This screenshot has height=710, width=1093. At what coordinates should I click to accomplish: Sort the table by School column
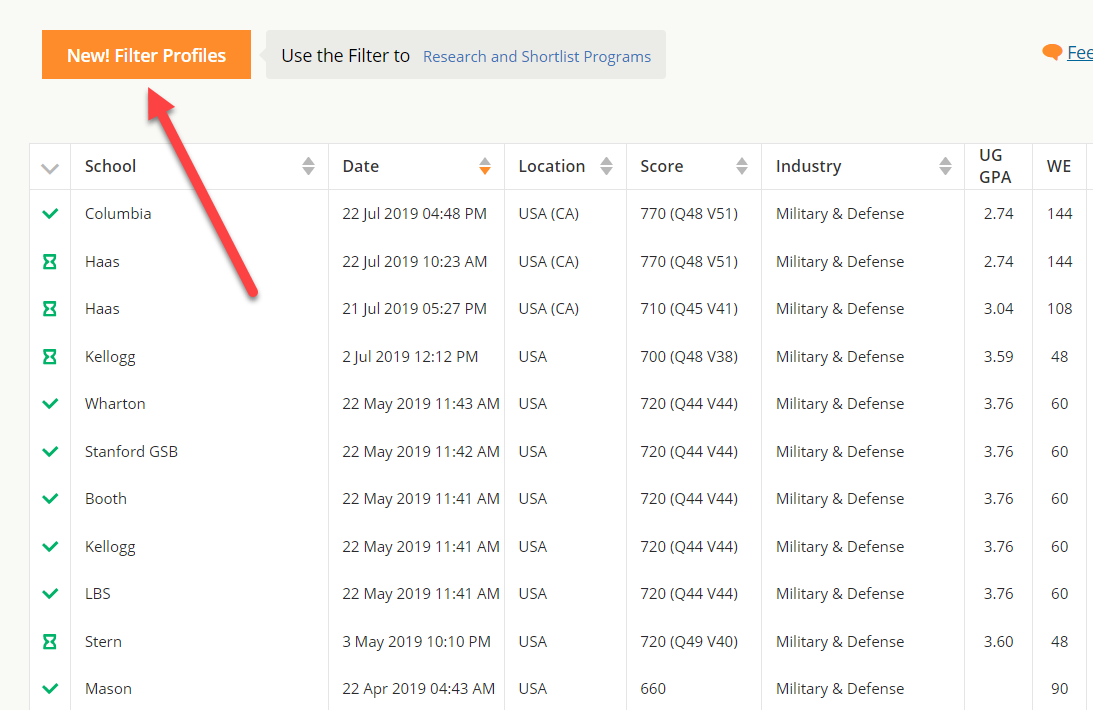tap(308, 166)
